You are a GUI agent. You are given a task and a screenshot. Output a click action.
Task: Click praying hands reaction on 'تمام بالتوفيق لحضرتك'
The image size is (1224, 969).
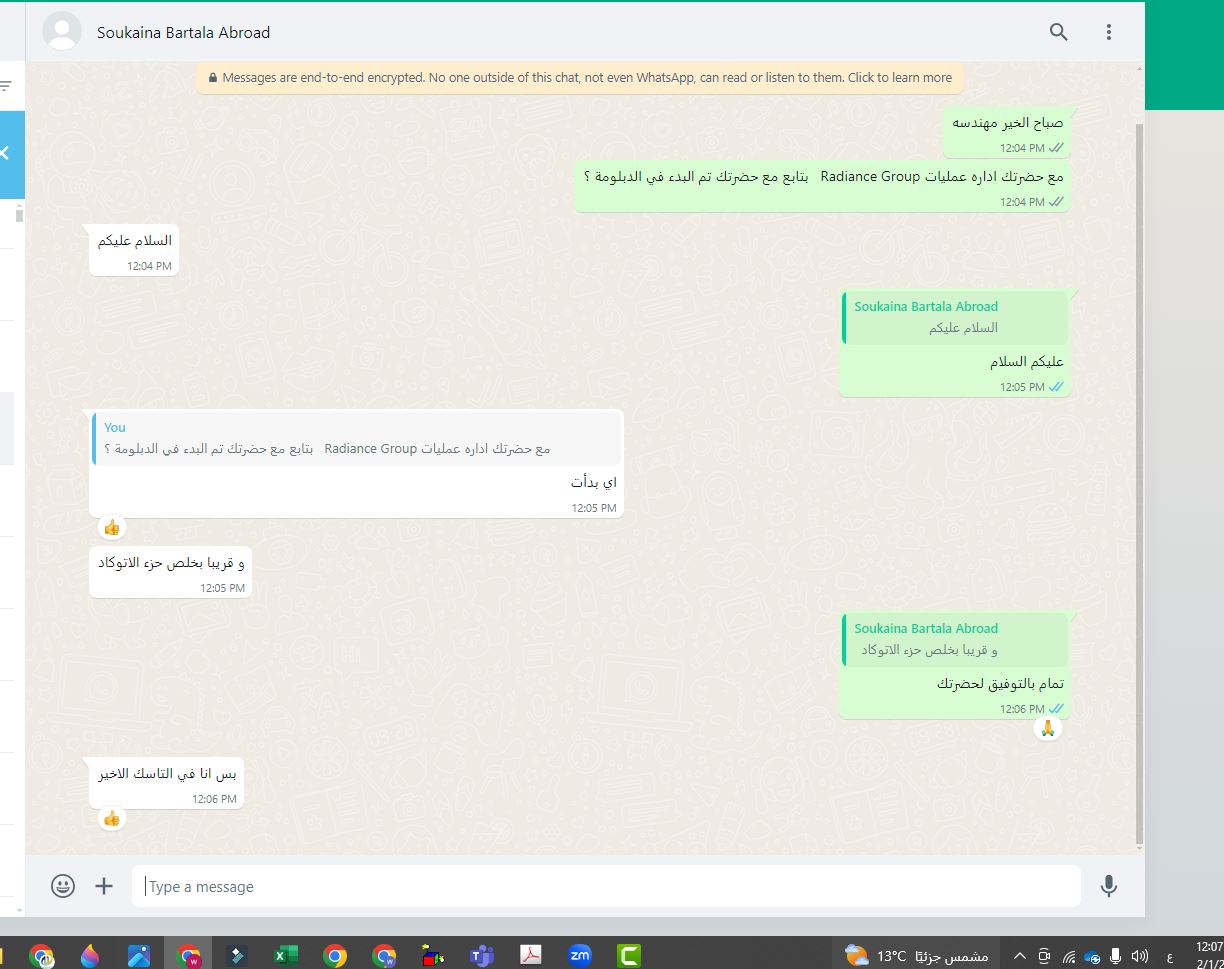point(1047,728)
